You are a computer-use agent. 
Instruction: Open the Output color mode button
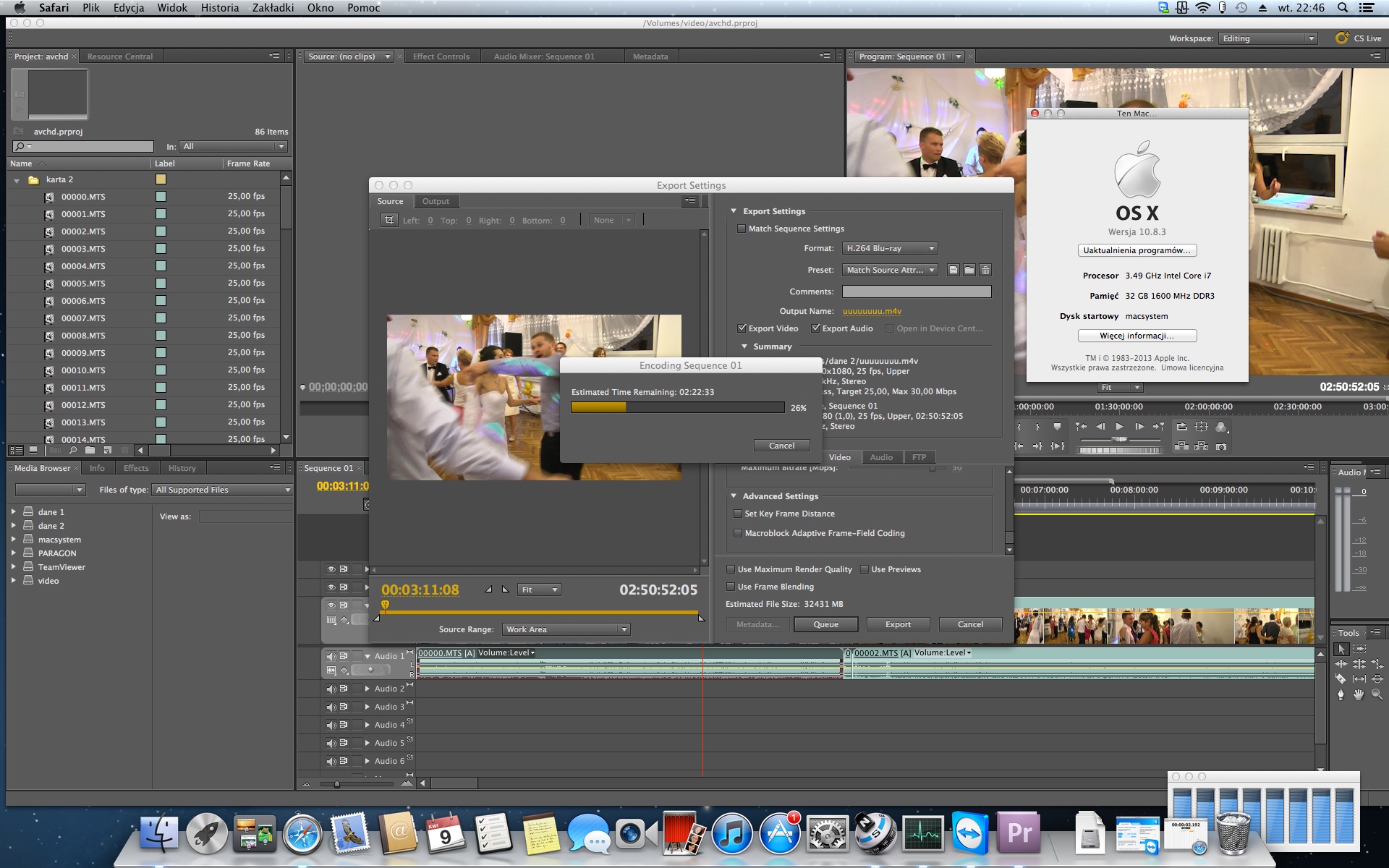click(1221, 427)
